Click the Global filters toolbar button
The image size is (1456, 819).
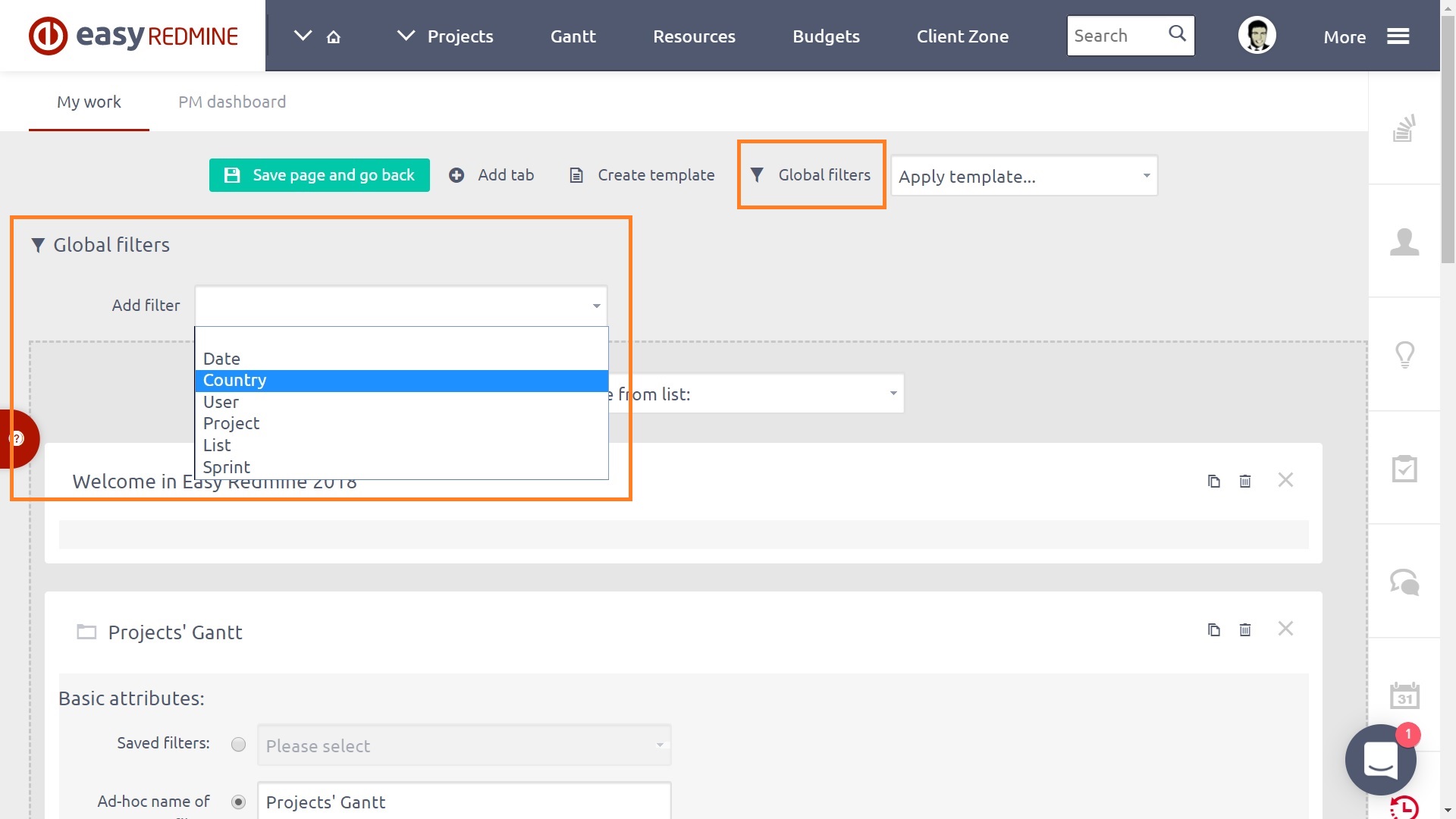[x=811, y=175]
